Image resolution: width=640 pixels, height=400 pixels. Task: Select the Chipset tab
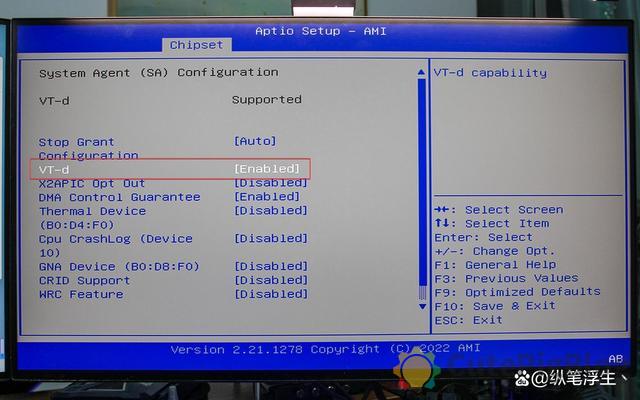[197, 45]
